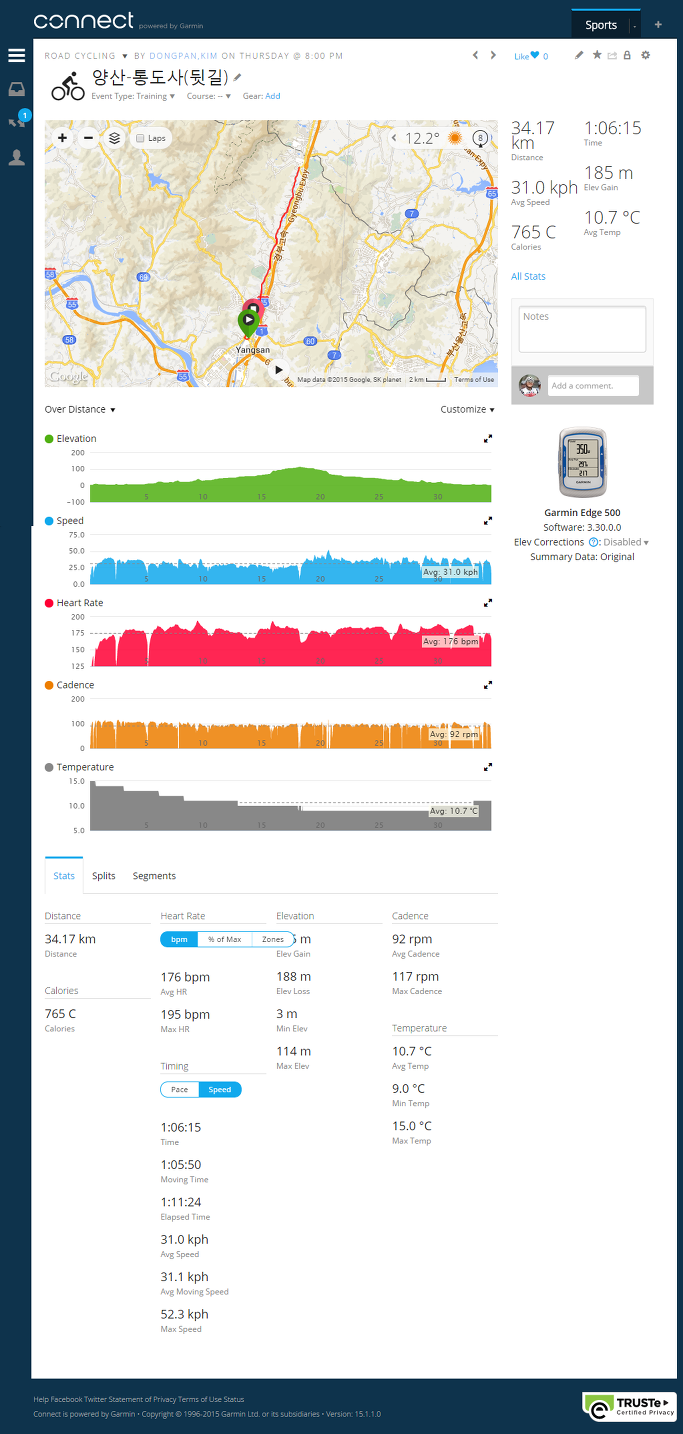The width and height of the screenshot is (683, 1434).
Task: Open map Terms of Use link
Action: [474, 380]
